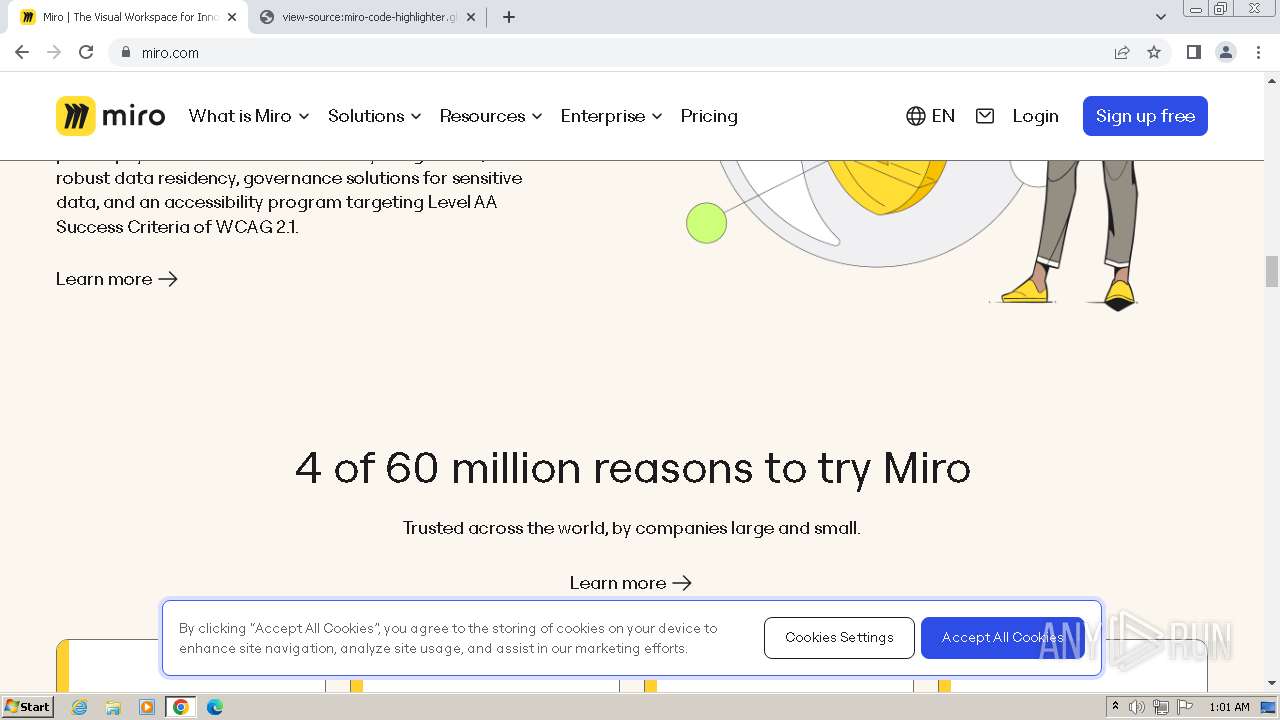
Task: Open the tab search chevron
Action: click(1161, 17)
